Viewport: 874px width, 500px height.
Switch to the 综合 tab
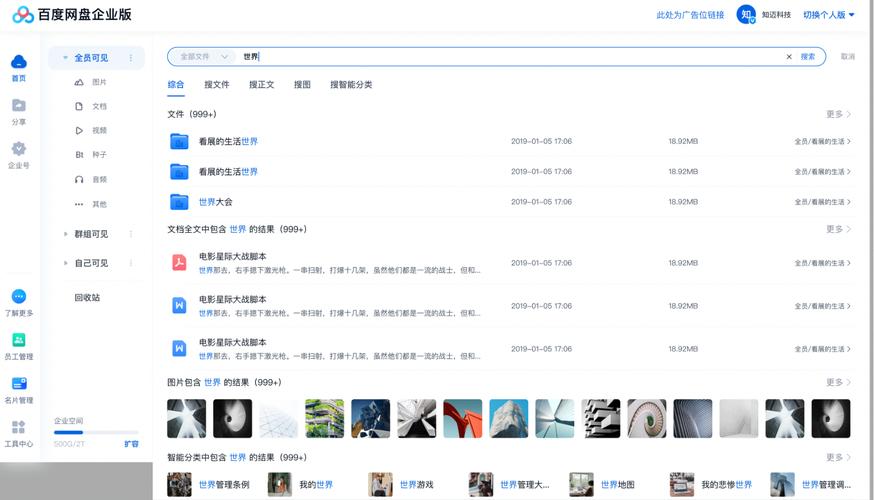(x=176, y=84)
